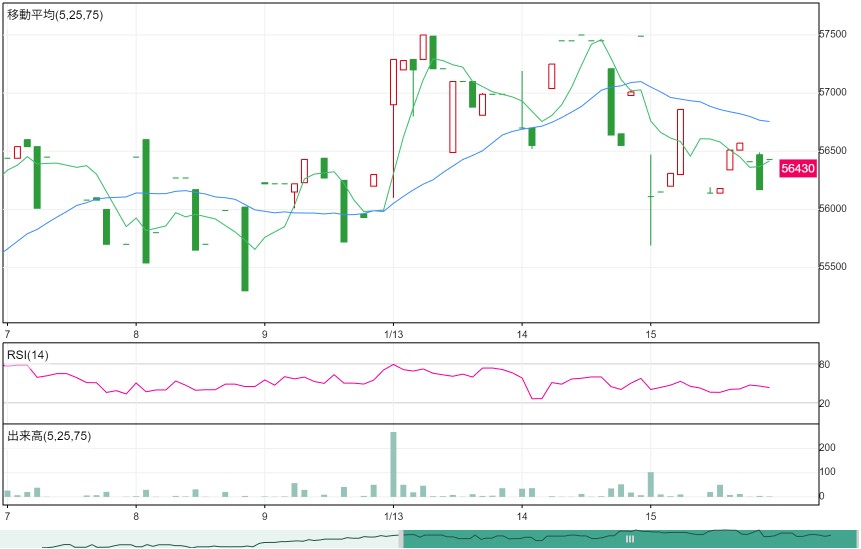Screen dimensions: 861x549
Task: Click the RSI axis label 80
Action: pos(825,365)
